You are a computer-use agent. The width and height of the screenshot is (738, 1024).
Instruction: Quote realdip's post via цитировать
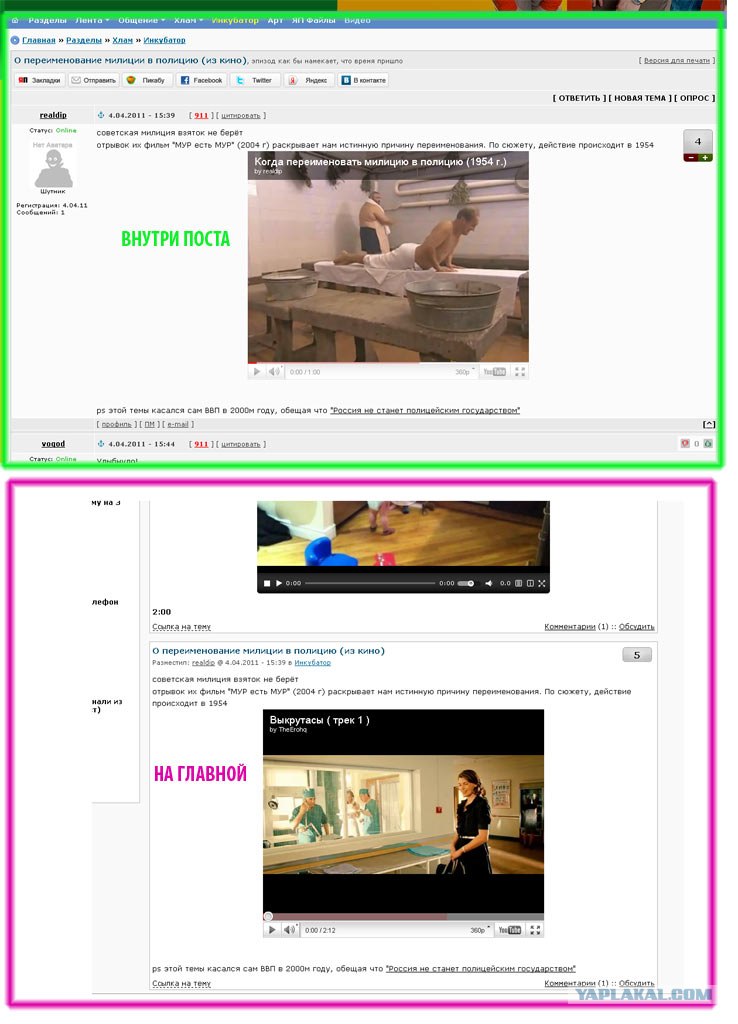pos(240,116)
